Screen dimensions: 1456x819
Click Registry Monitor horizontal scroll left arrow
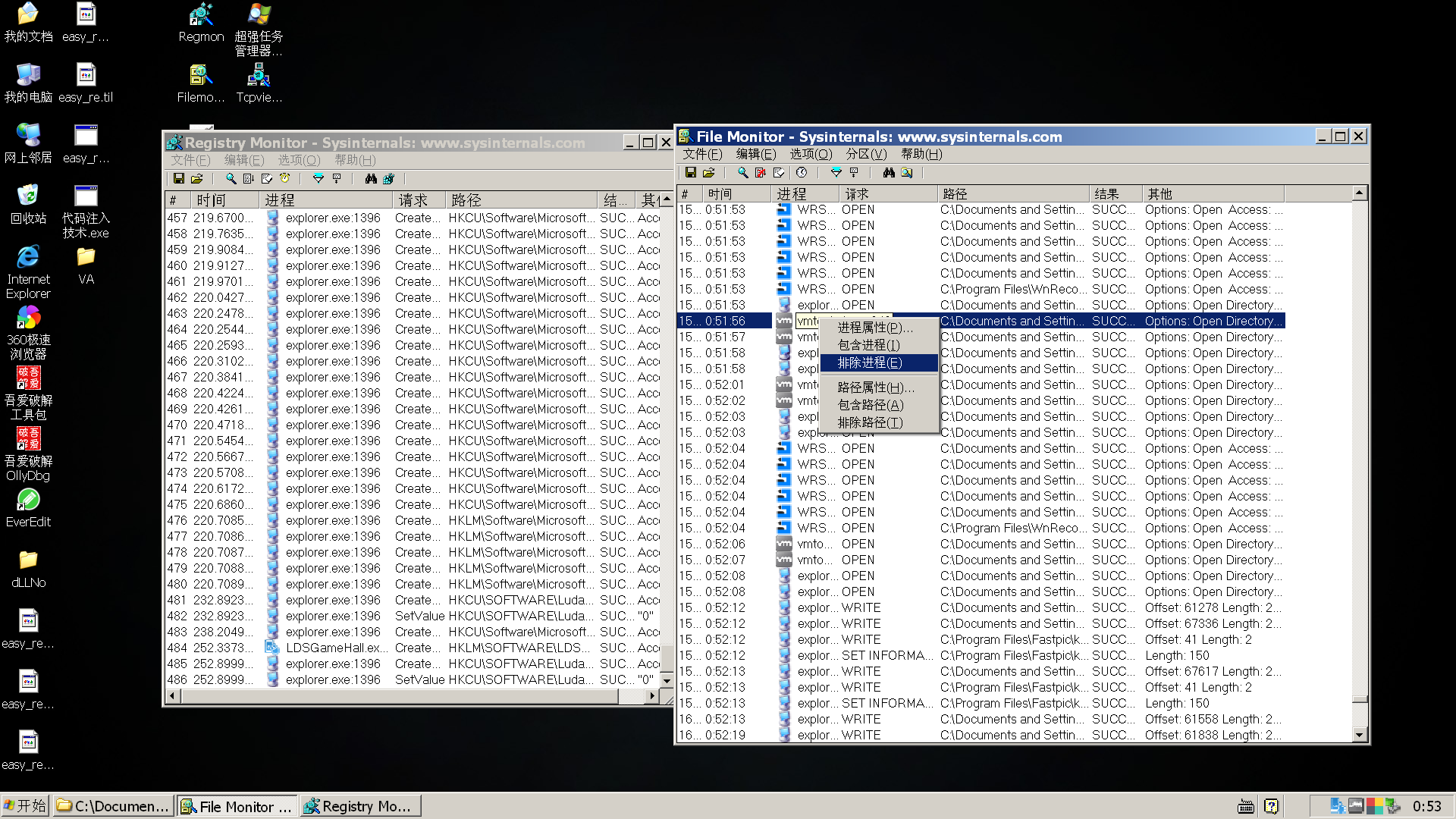172,695
